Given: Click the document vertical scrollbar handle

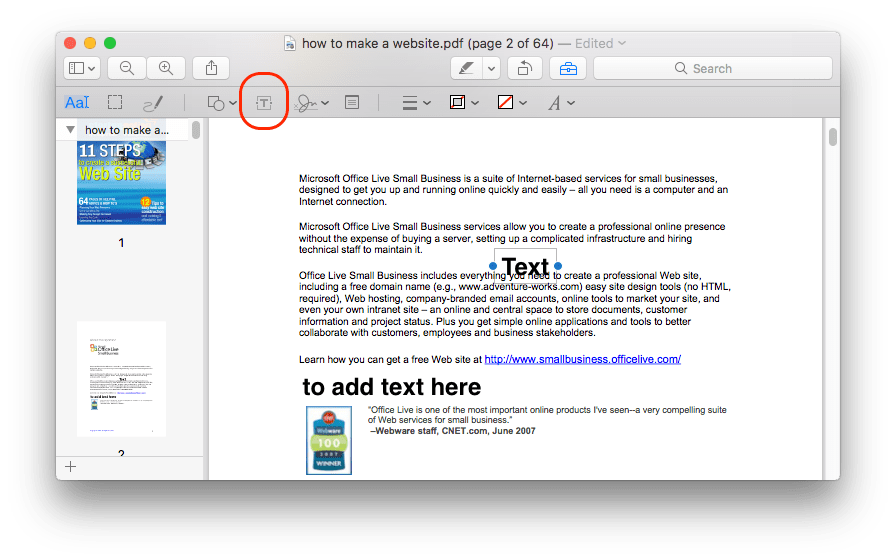Looking at the screenshot, I should coord(833,137).
